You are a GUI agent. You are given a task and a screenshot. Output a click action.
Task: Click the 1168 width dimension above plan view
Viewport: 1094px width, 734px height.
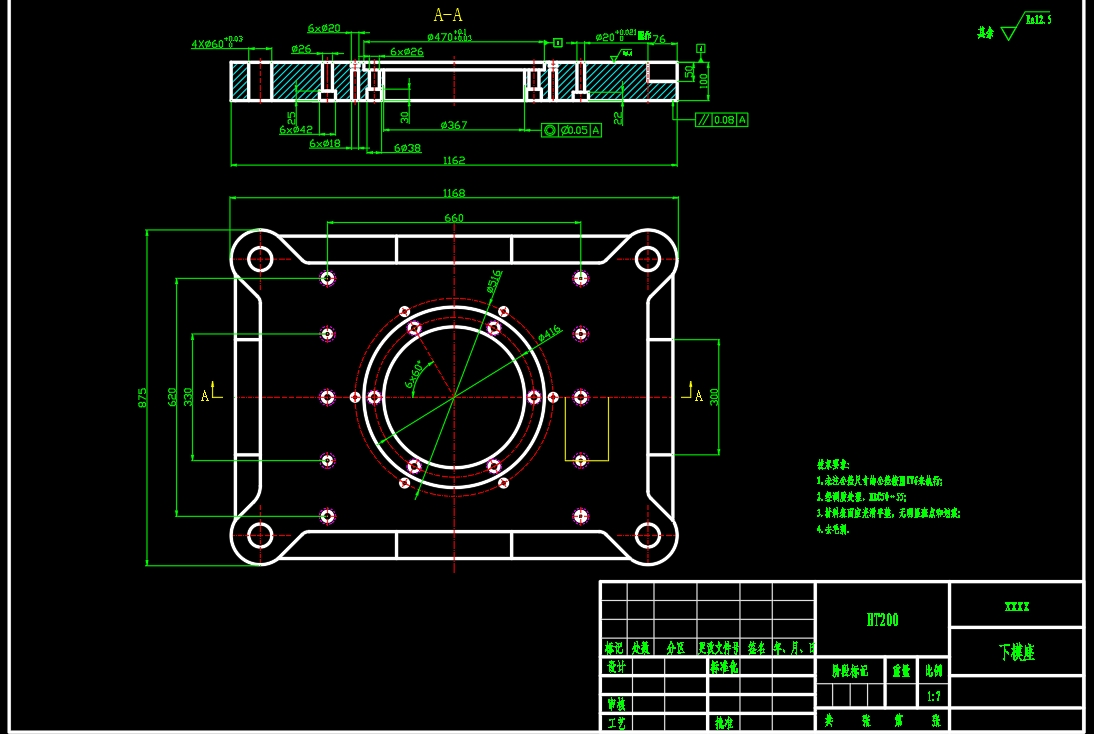coord(454,193)
